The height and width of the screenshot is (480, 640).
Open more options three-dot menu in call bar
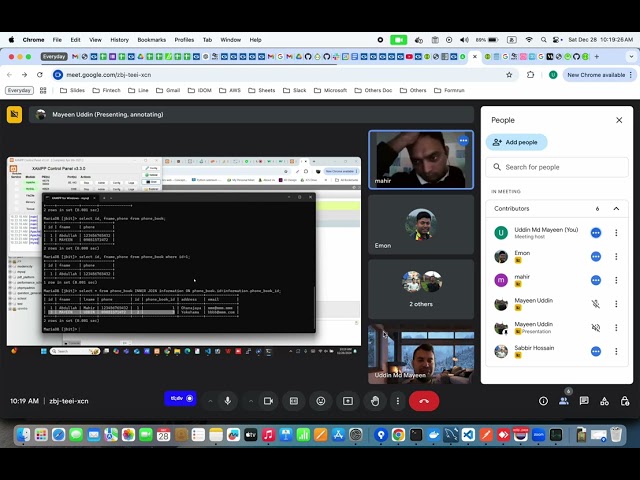click(x=398, y=401)
